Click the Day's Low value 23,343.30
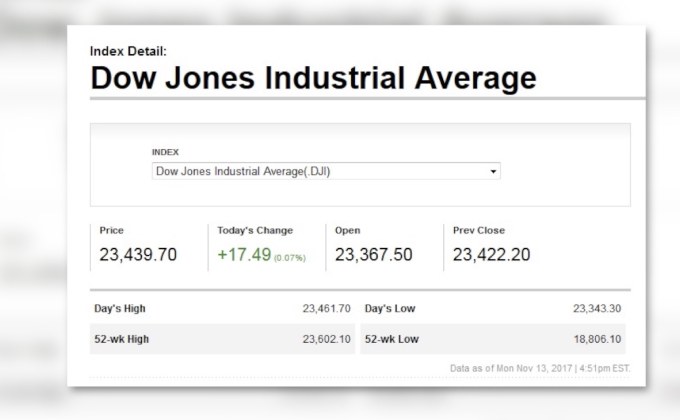Screen dimensions: 680x420 click(597, 309)
